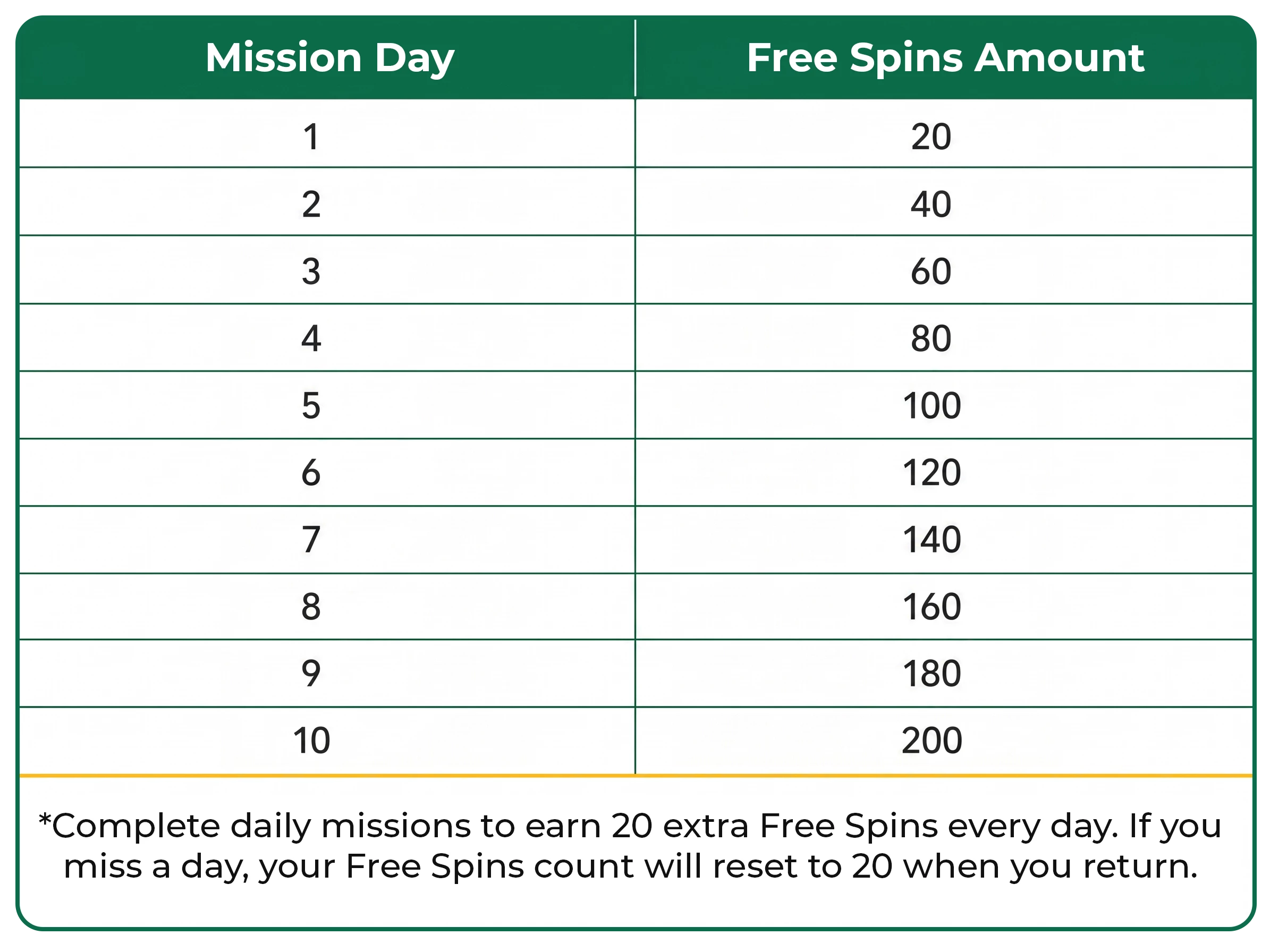Click the 80 free spins value
1270x952 pixels.
[932, 338]
